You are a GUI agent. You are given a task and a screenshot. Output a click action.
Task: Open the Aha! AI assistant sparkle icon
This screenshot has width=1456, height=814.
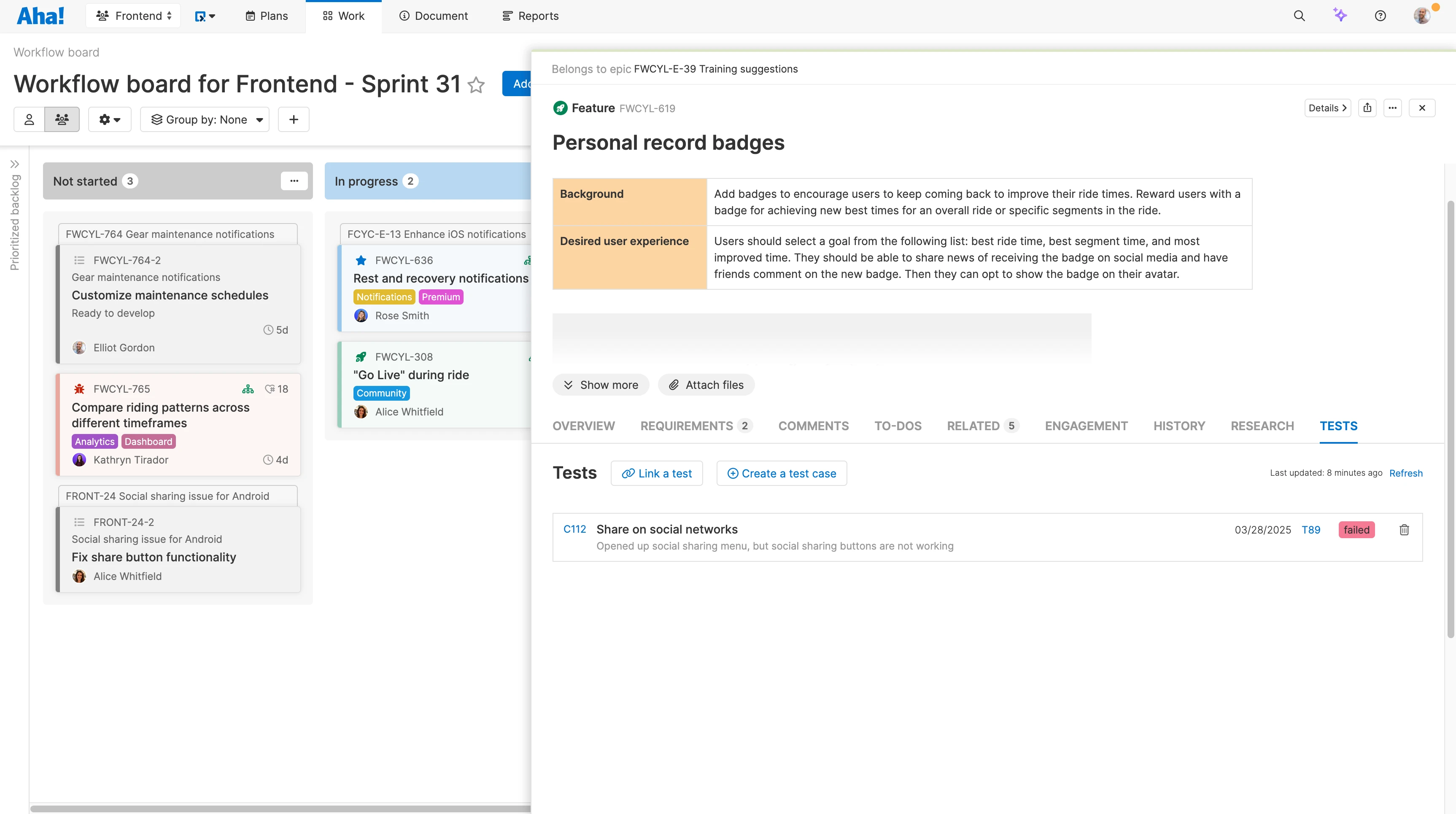(1340, 15)
